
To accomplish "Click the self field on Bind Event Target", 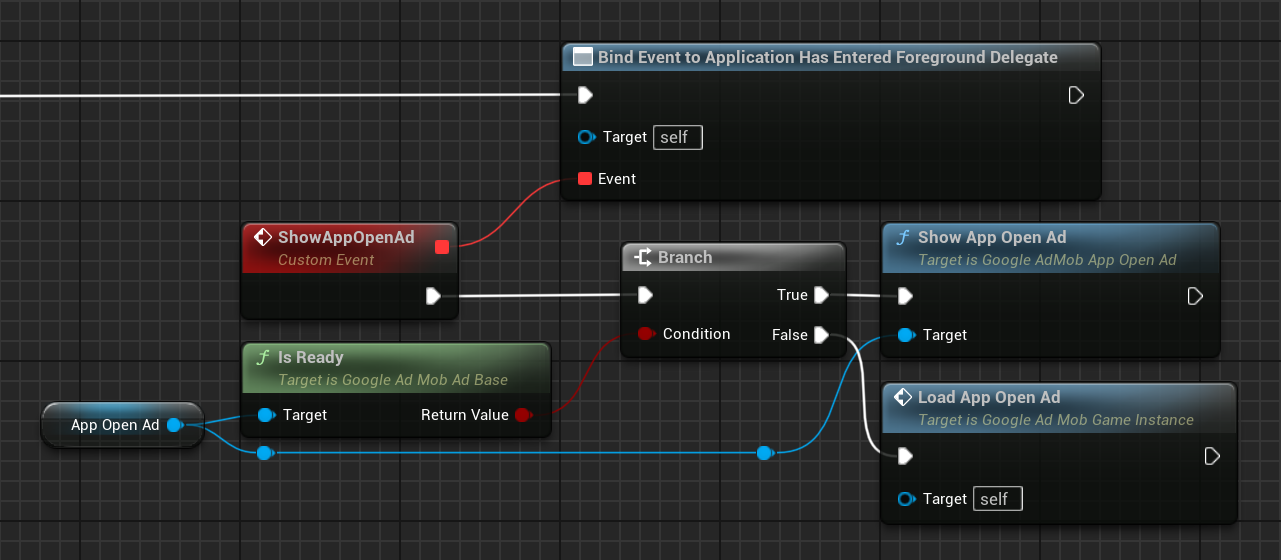I will point(677,137).
